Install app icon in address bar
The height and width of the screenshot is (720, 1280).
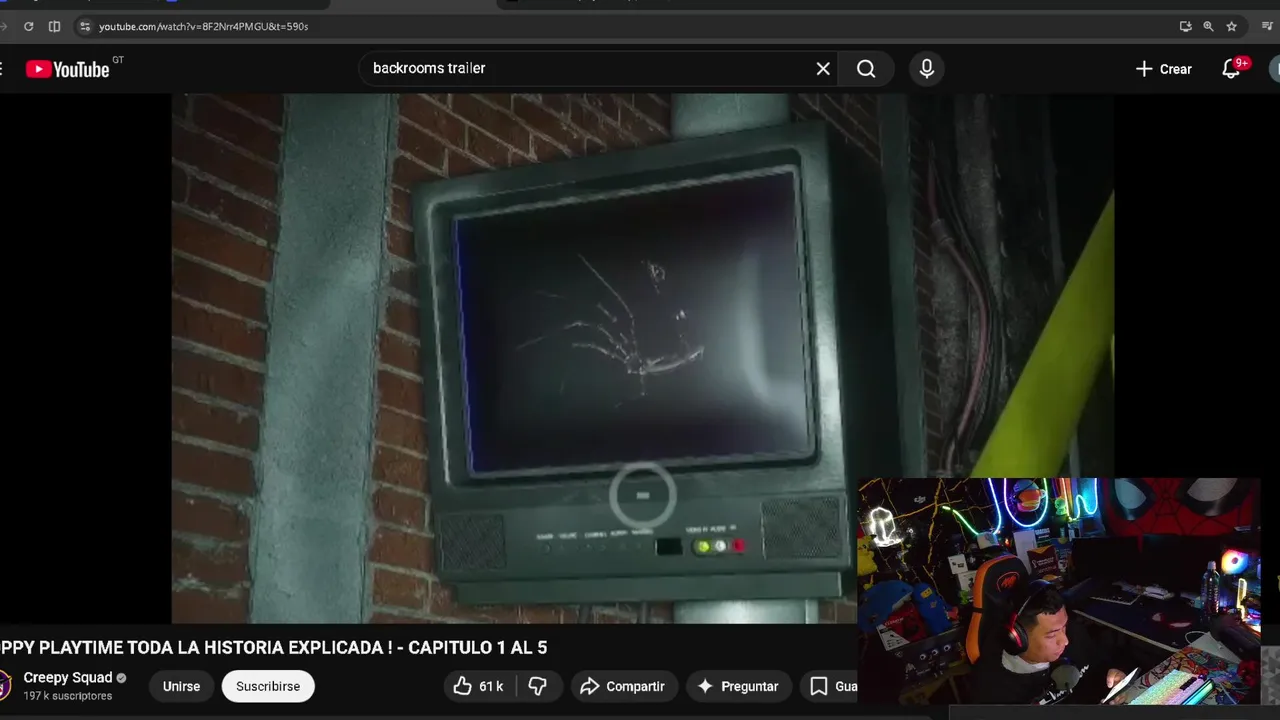tap(1185, 26)
